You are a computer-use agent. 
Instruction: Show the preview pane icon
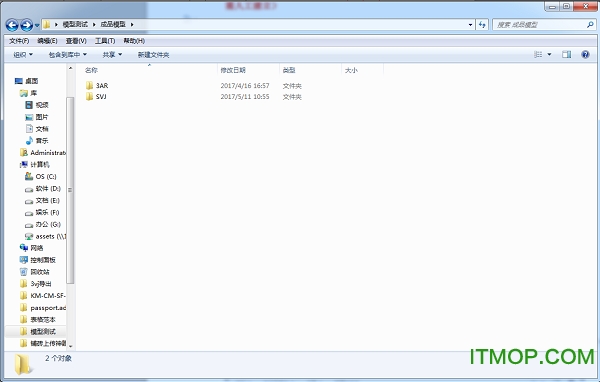coord(566,54)
